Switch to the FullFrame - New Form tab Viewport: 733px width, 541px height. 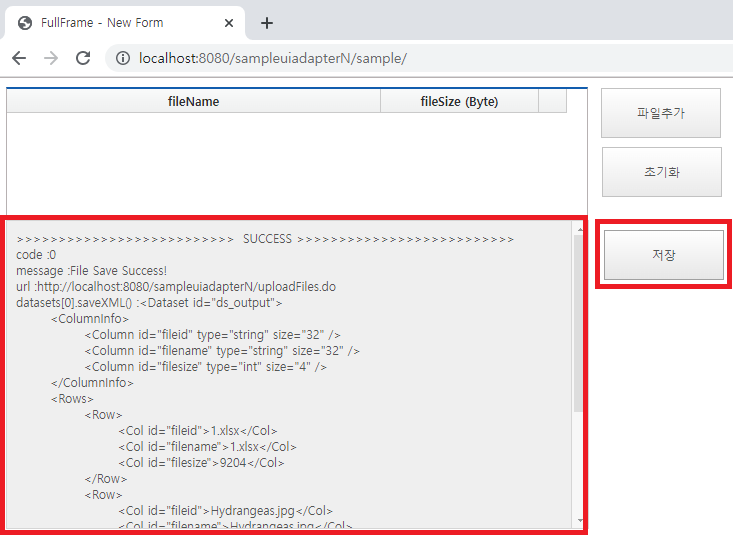(110, 23)
